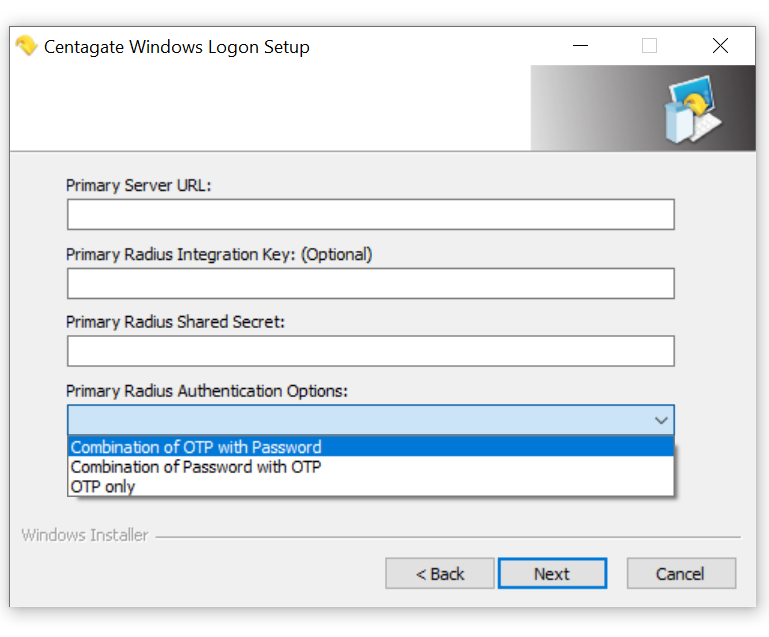
Task: Click the Primary Radius Authentication Options label
Action: coord(206,391)
